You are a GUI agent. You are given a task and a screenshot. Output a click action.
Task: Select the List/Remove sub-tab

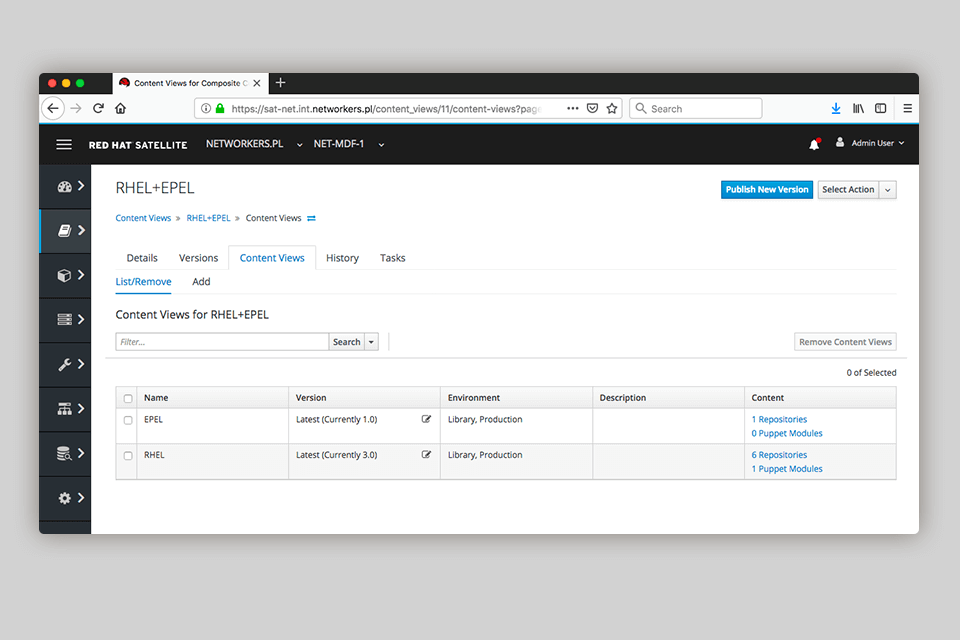click(x=143, y=282)
